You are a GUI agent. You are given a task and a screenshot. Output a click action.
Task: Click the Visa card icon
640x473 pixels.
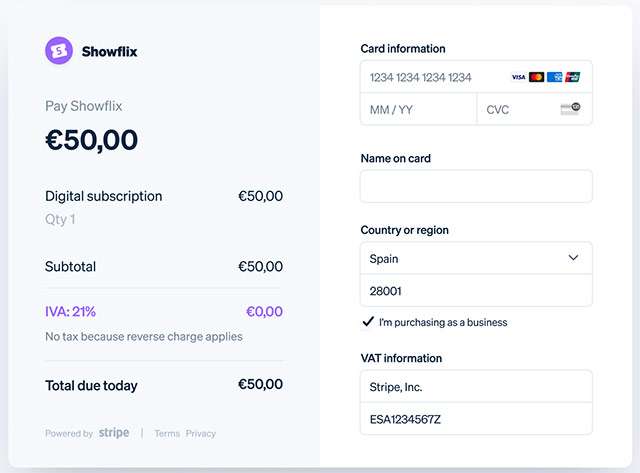[x=518, y=77]
